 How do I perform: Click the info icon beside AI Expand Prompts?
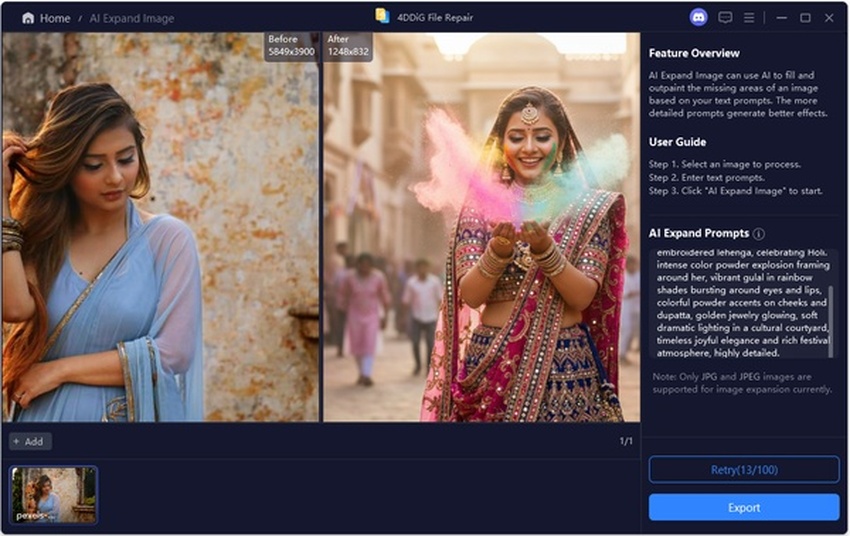(759, 234)
